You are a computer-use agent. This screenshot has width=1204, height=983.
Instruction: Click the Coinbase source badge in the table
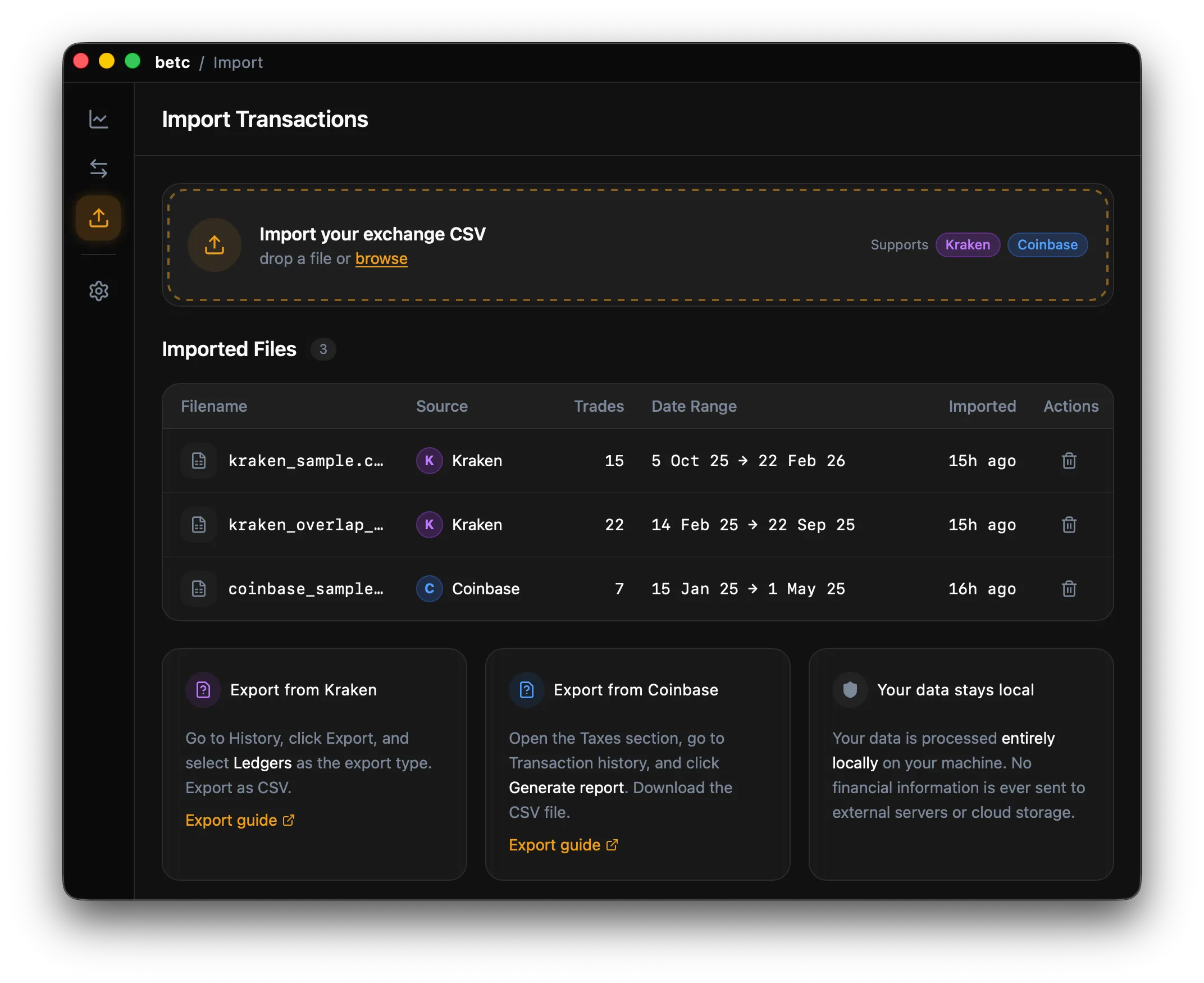(429, 589)
